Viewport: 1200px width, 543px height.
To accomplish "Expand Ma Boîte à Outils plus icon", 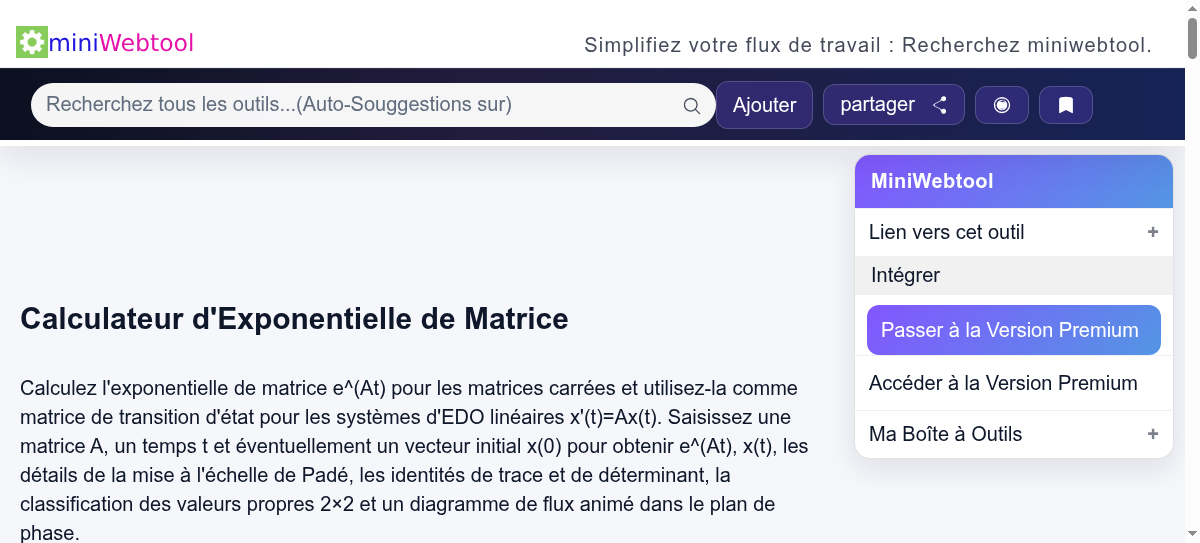I will [1153, 434].
